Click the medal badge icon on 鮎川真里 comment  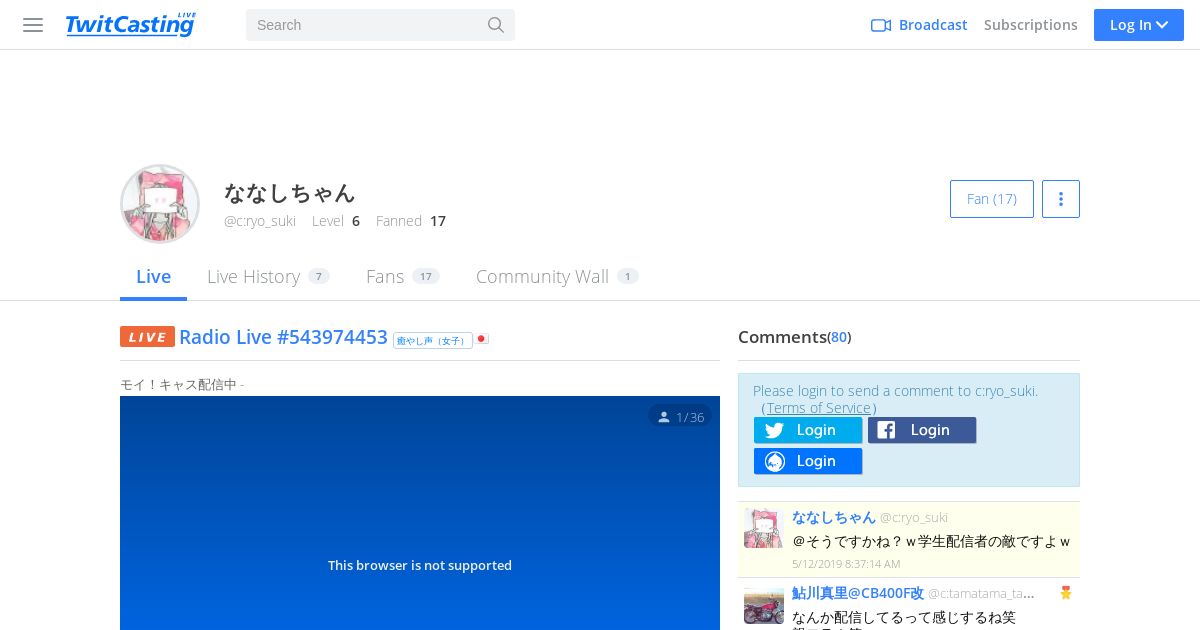[1066, 593]
